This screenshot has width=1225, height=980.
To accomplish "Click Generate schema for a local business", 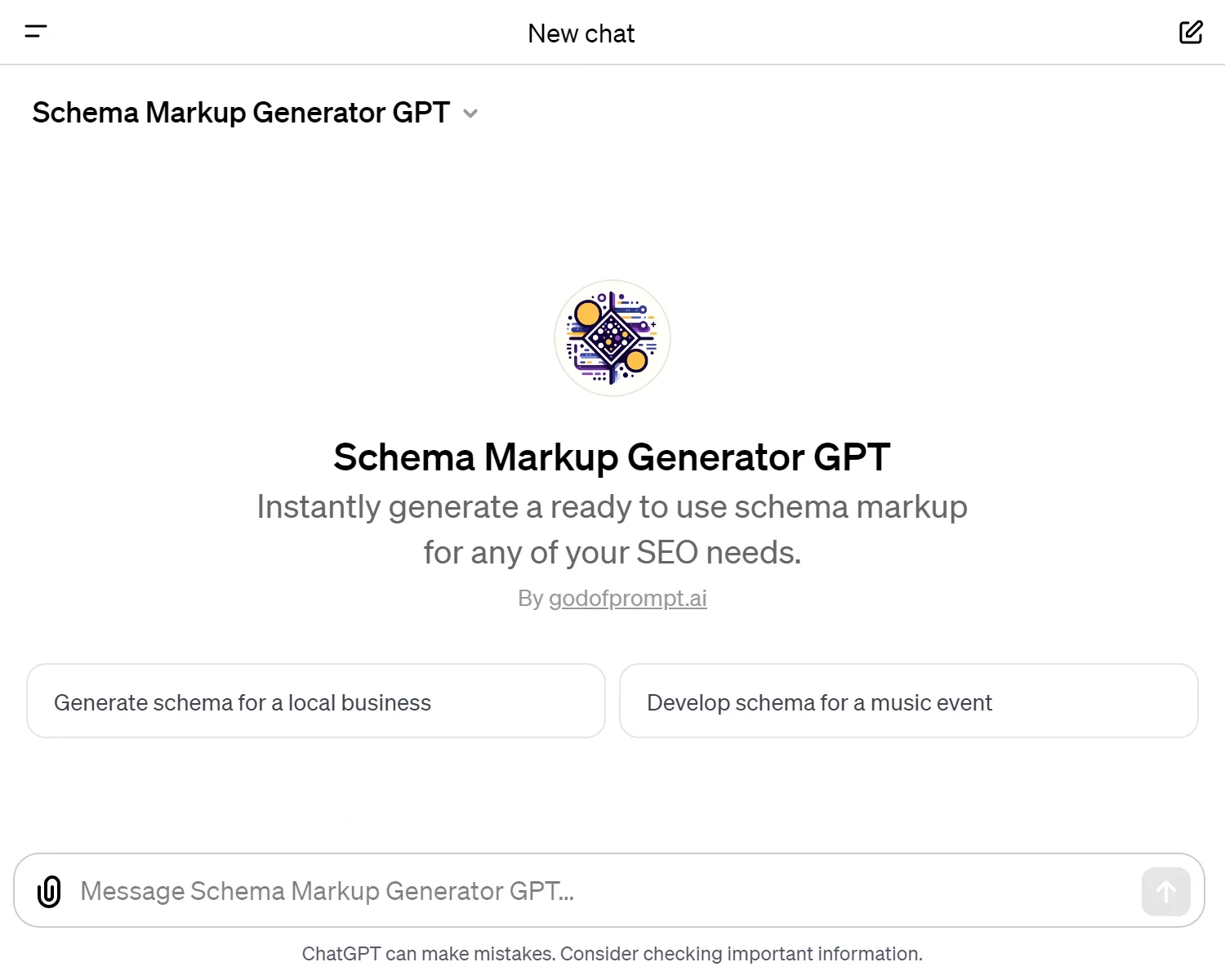I will 315,702.
